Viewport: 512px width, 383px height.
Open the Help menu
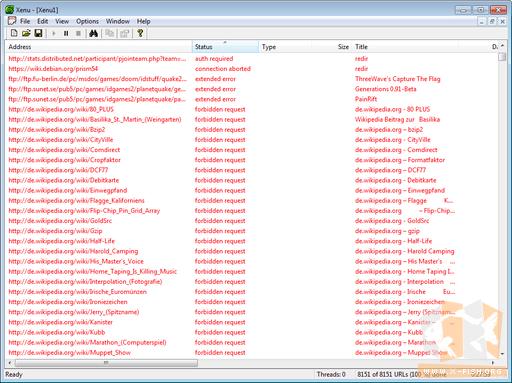[143, 21]
